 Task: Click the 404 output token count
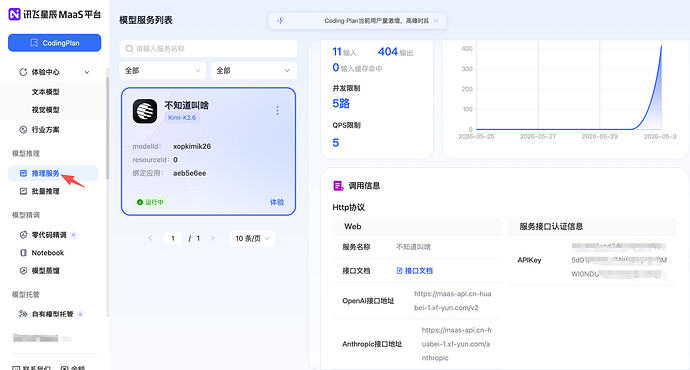click(388, 51)
